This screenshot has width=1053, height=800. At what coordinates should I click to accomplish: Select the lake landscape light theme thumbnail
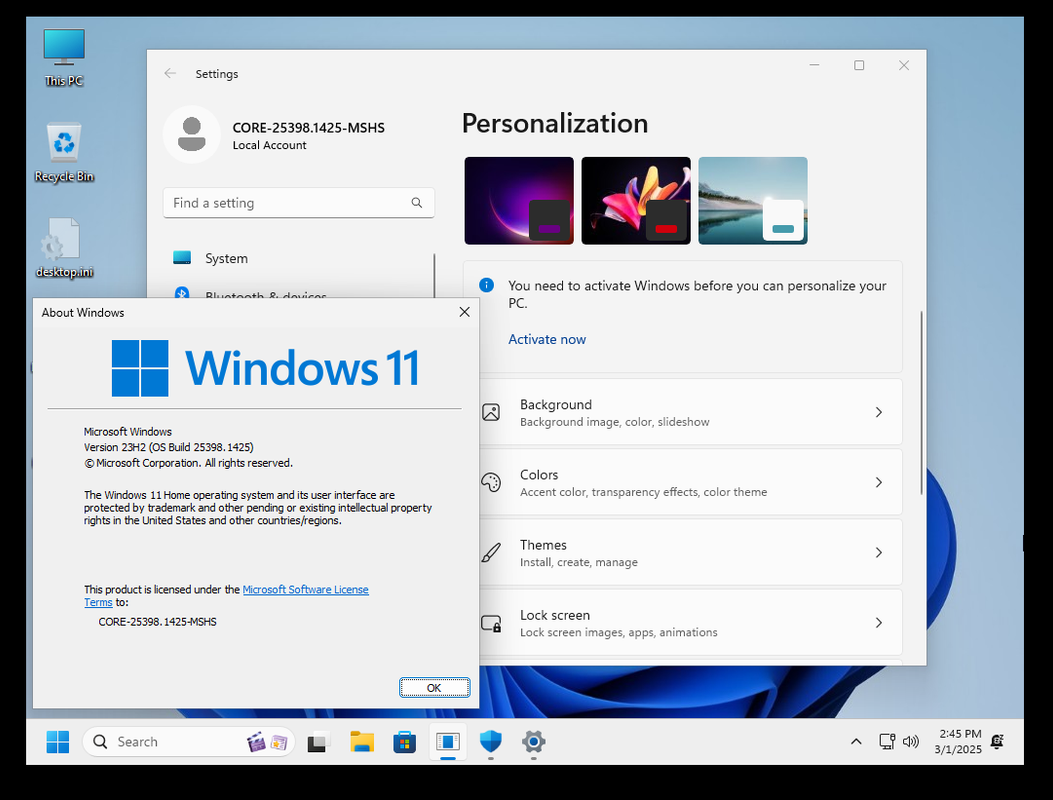pyautogui.click(x=753, y=201)
